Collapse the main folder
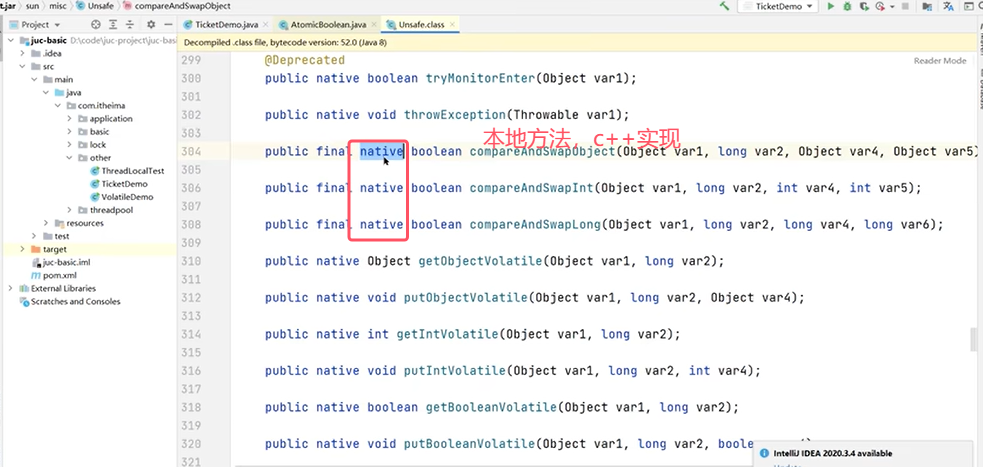Viewport: 983px width, 467px height. click(35, 80)
